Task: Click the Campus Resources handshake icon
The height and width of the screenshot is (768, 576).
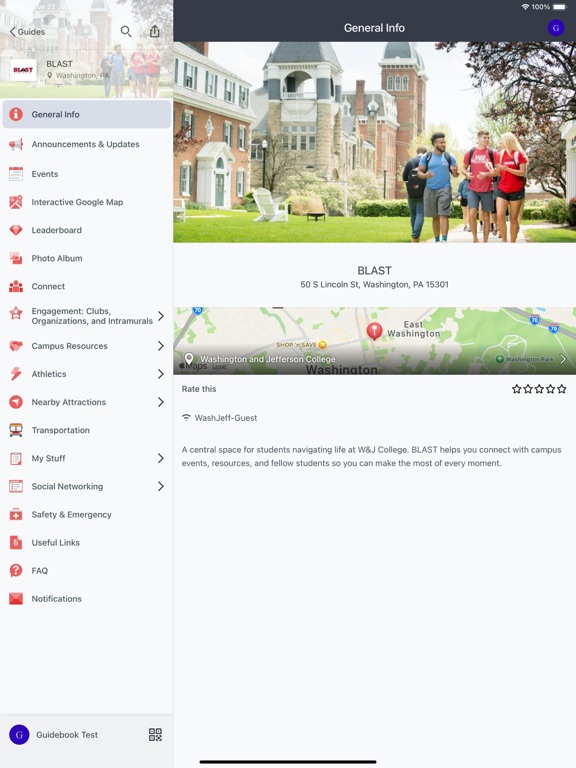Action: [16, 346]
